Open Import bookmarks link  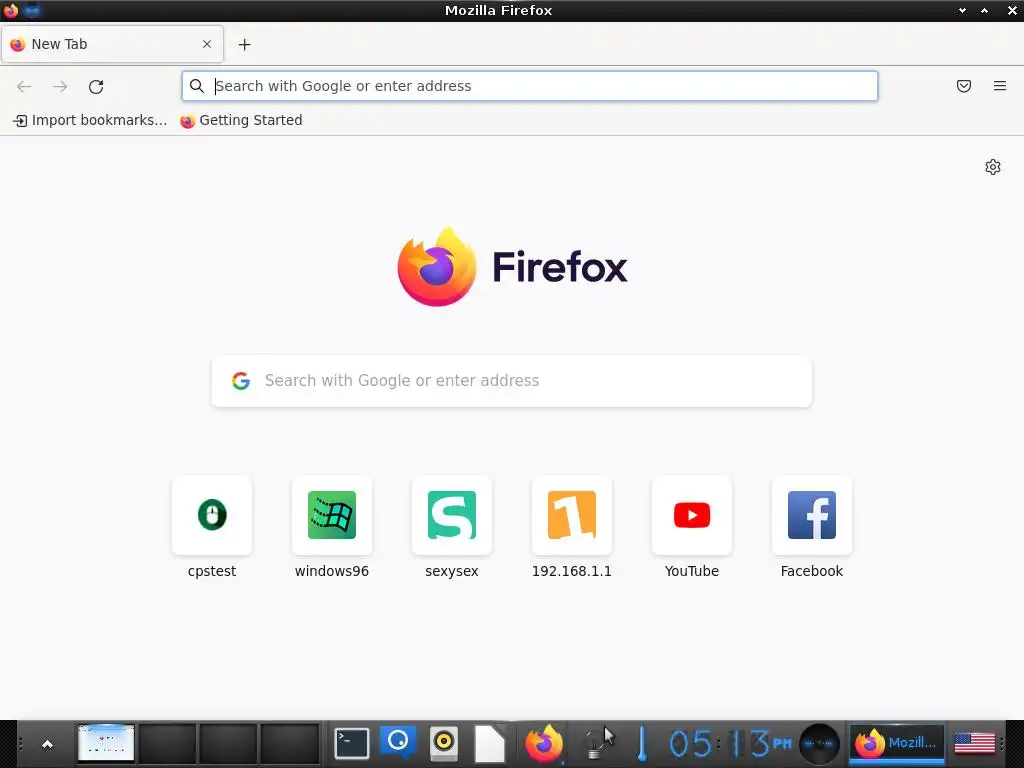[90, 120]
